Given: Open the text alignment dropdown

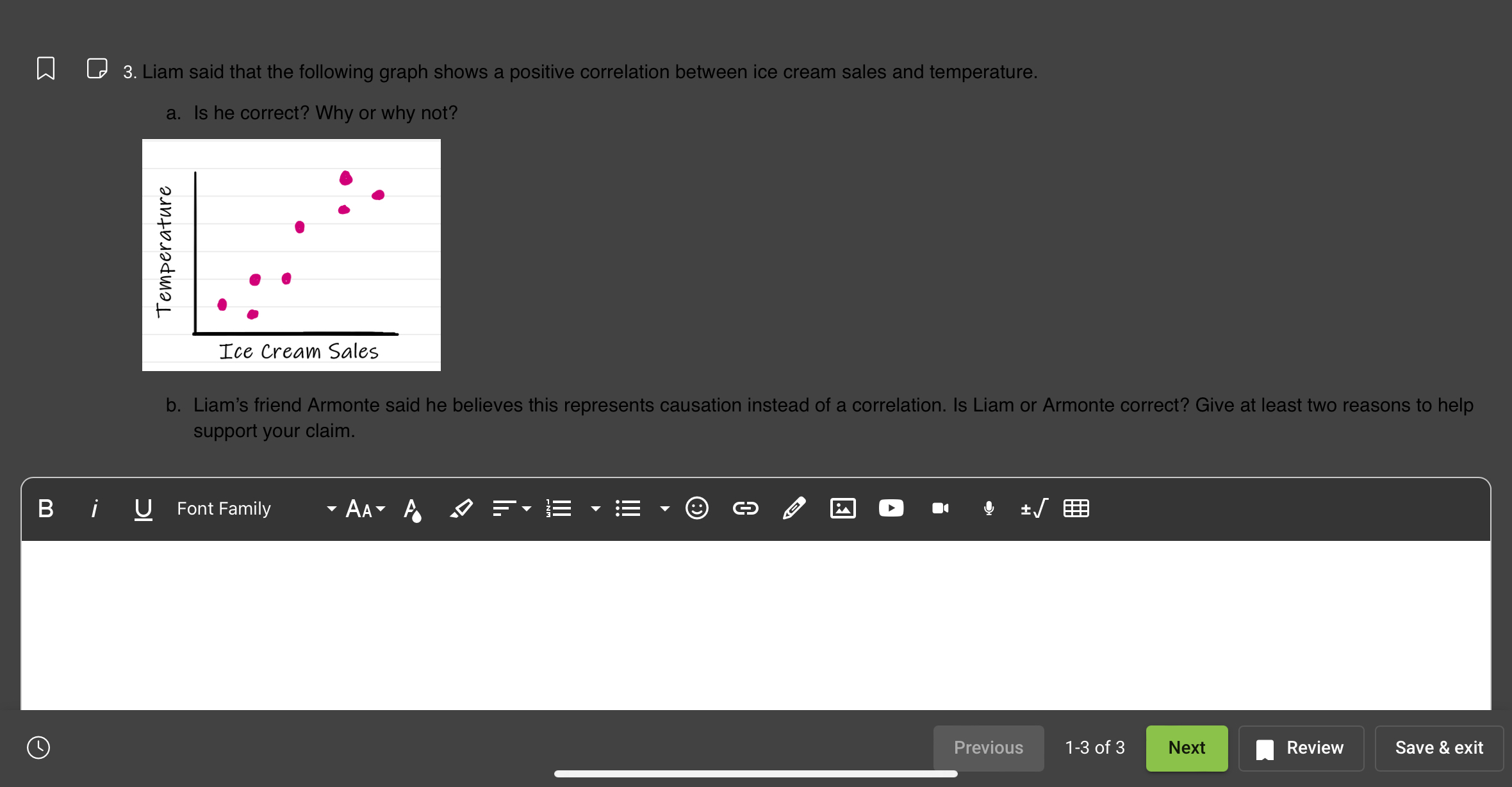Looking at the screenshot, I should tap(512, 509).
